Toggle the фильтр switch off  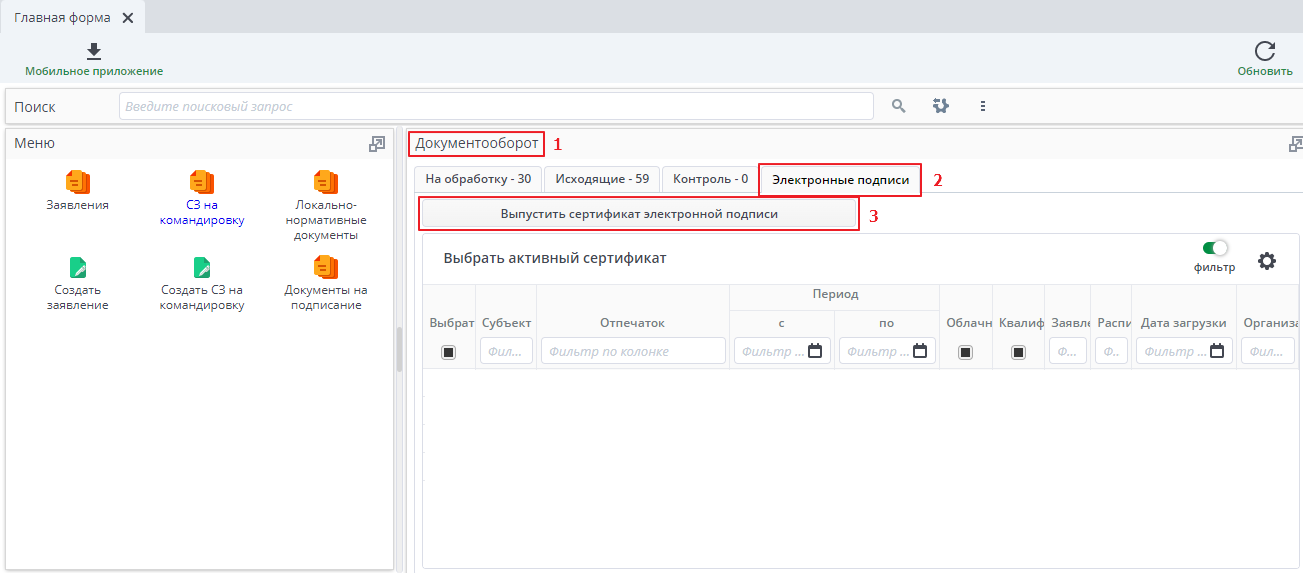(1214, 248)
